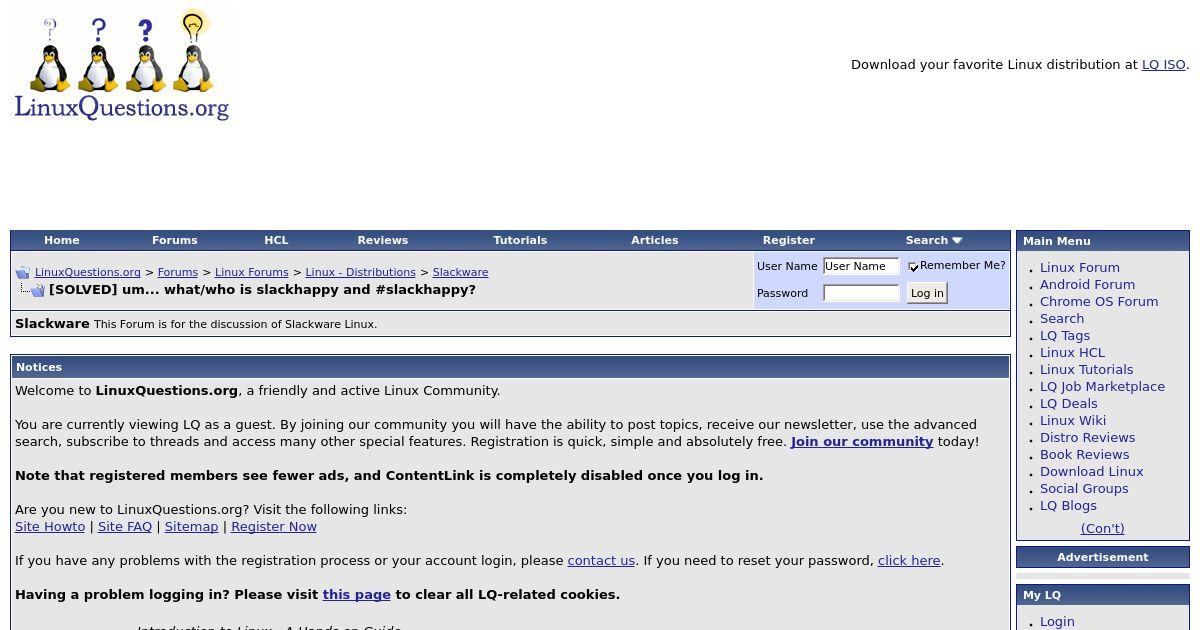This screenshot has width=1200, height=630.
Task: Click the contact us link
Action: pyautogui.click(x=601, y=561)
